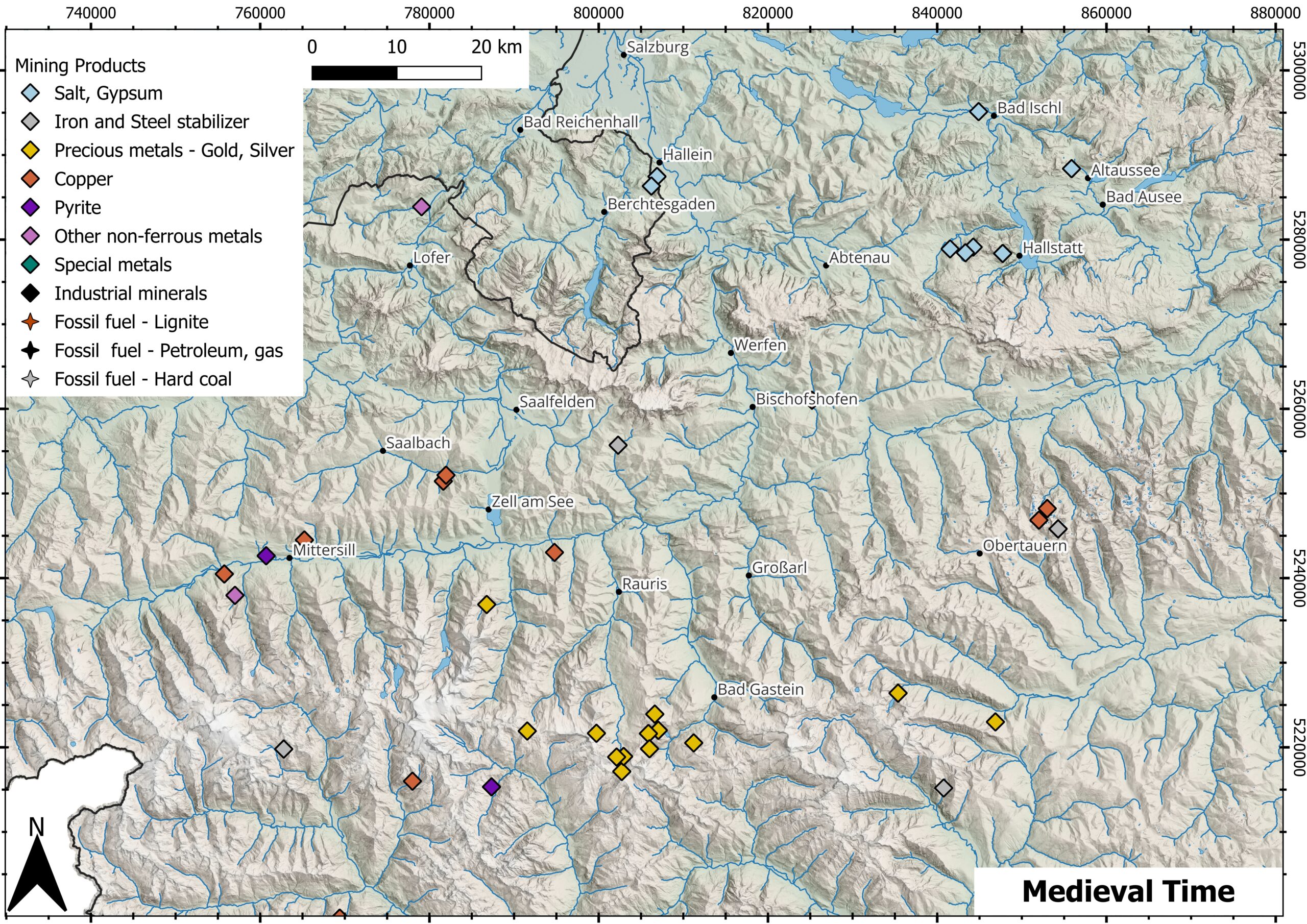Click the pink non-ferrous marker north of Lofer

421,207
